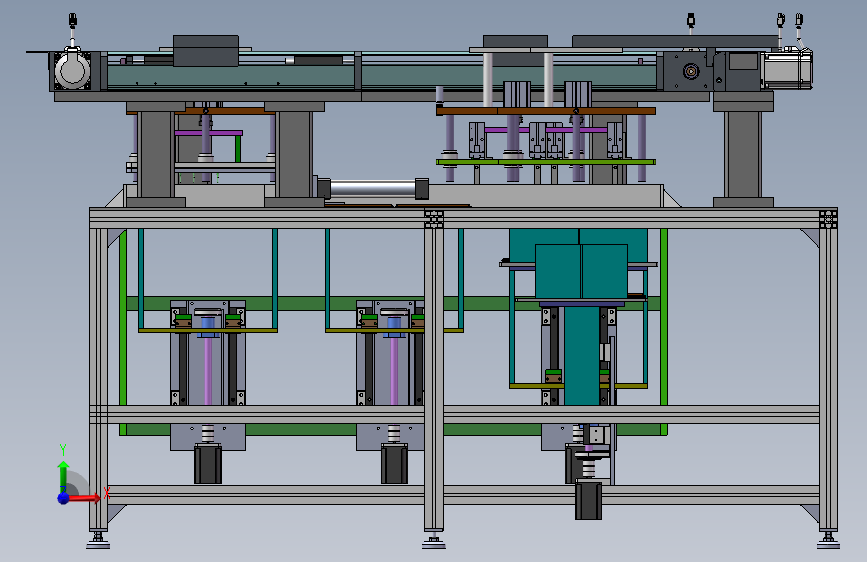Select the middle black stepper motor under the frame
The image size is (867, 562).
[394, 464]
